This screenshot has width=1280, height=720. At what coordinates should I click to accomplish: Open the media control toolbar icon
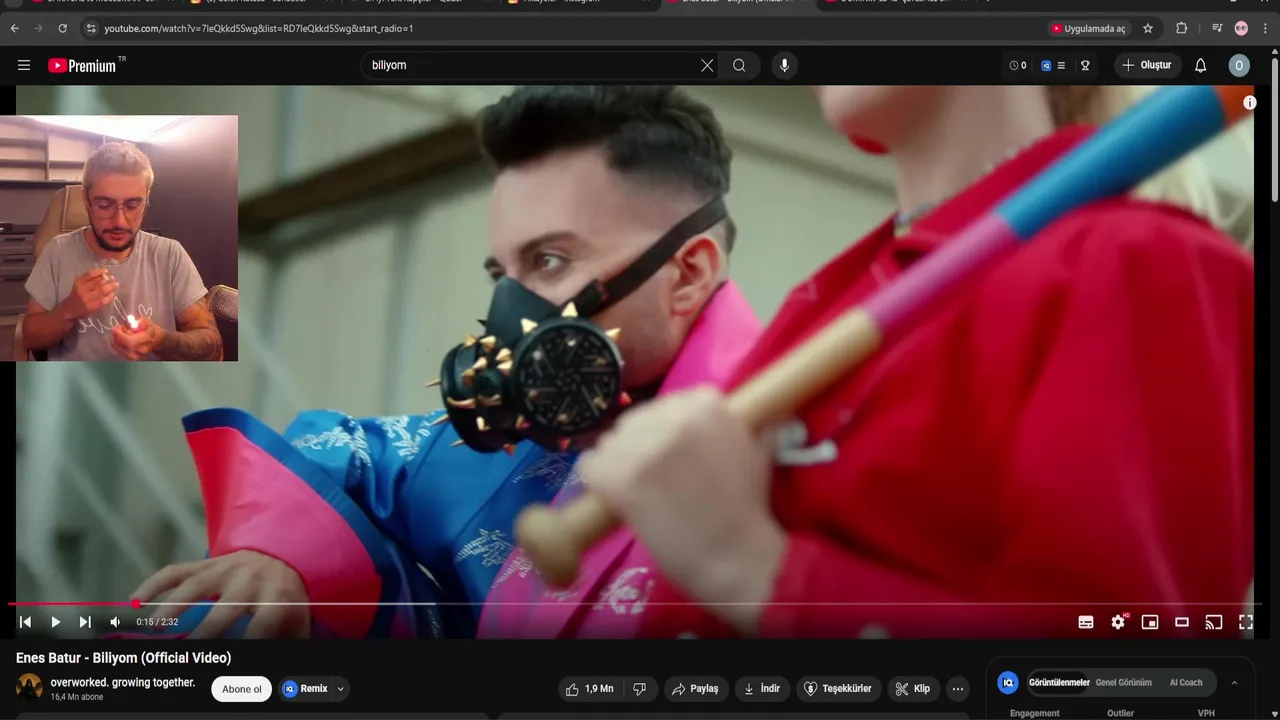pyautogui.click(x=1216, y=28)
